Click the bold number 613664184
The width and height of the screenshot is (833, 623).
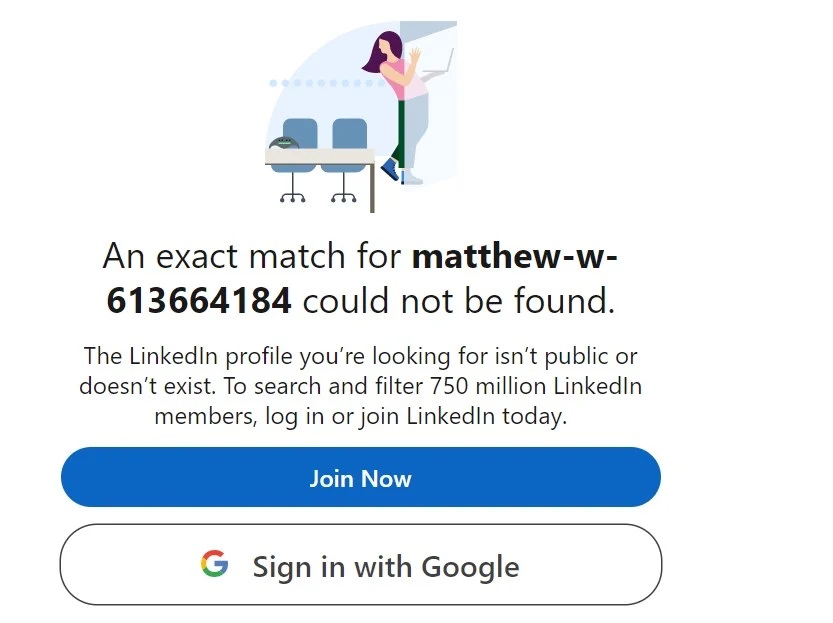click(x=199, y=300)
